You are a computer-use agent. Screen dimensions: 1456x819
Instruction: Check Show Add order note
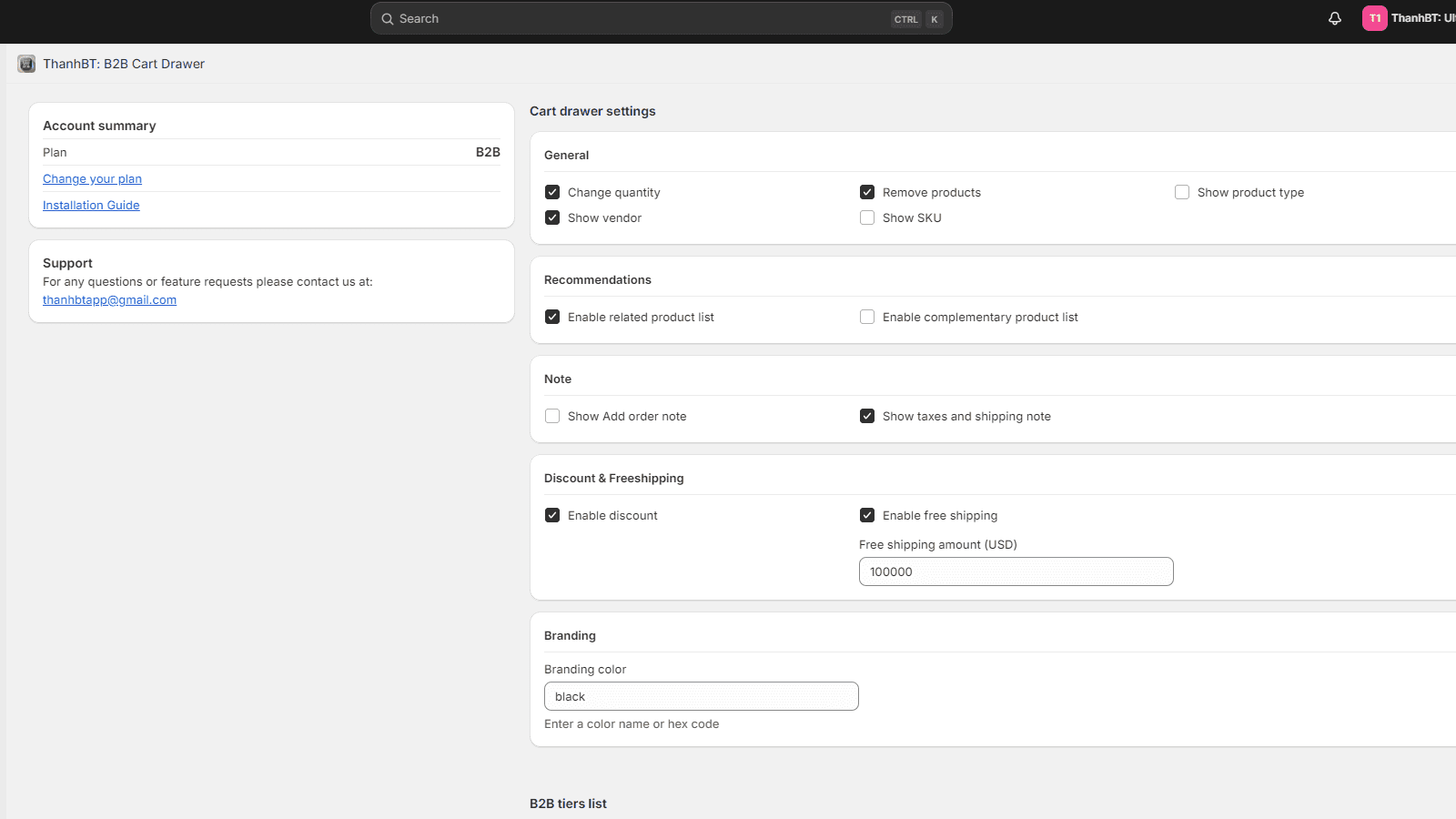pos(552,416)
